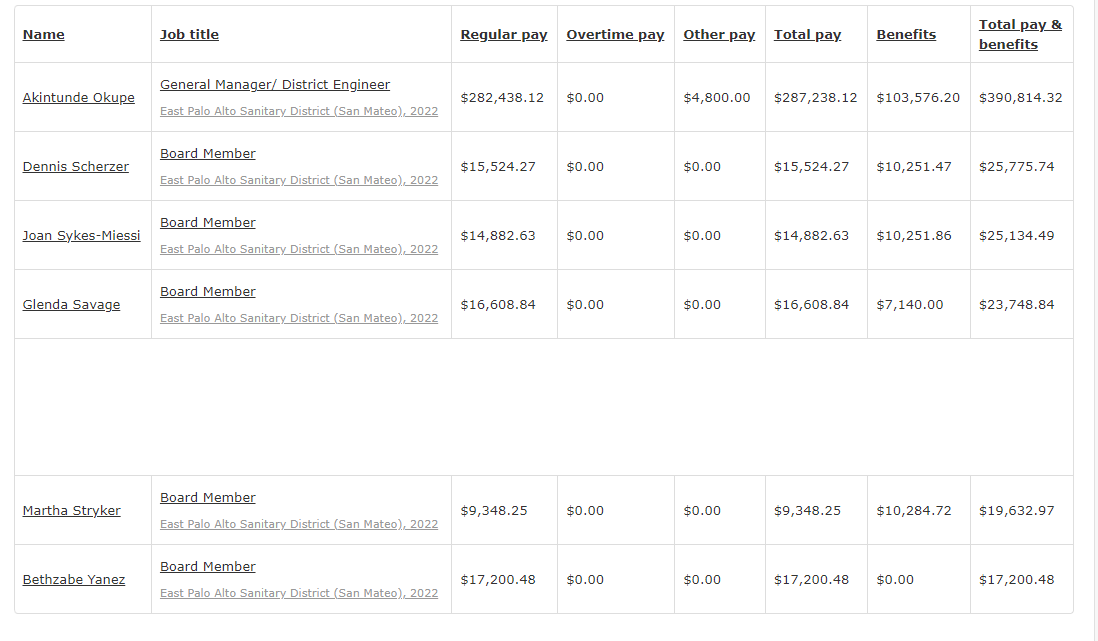Sort table by Name column header

(x=43, y=34)
